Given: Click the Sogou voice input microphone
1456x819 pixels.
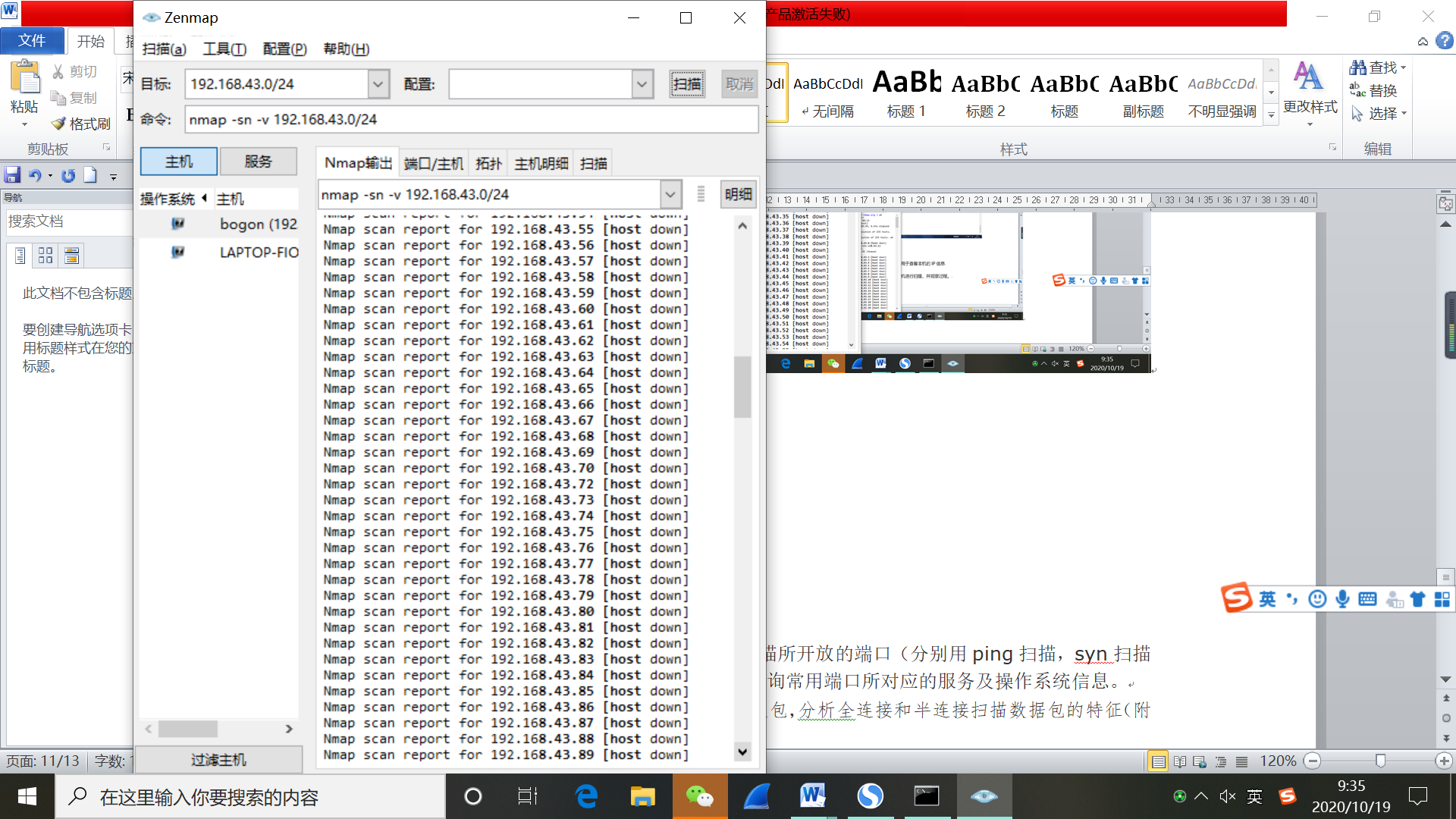Looking at the screenshot, I should (1342, 599).
